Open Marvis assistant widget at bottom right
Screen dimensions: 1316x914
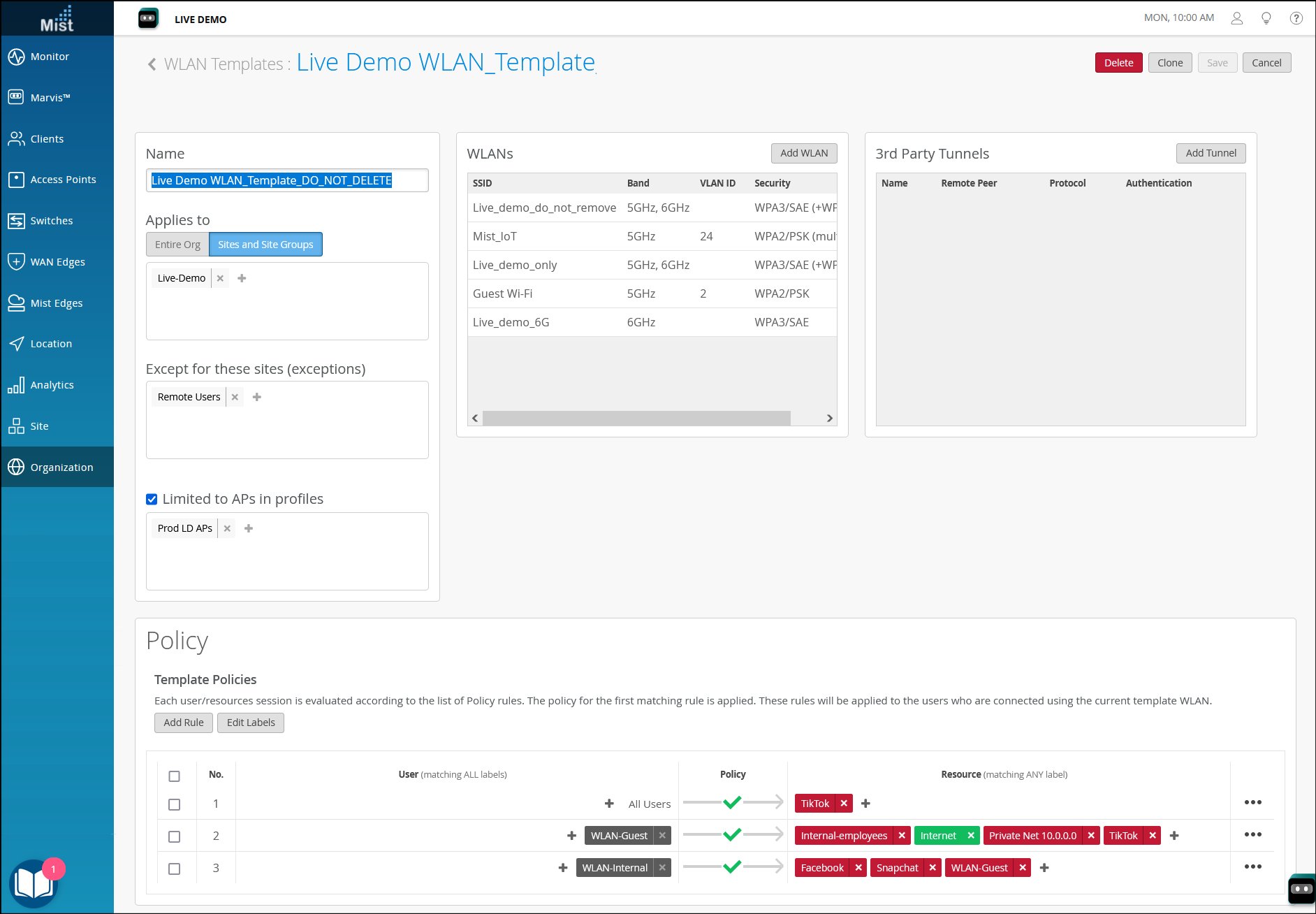(x=1301, y=889)
